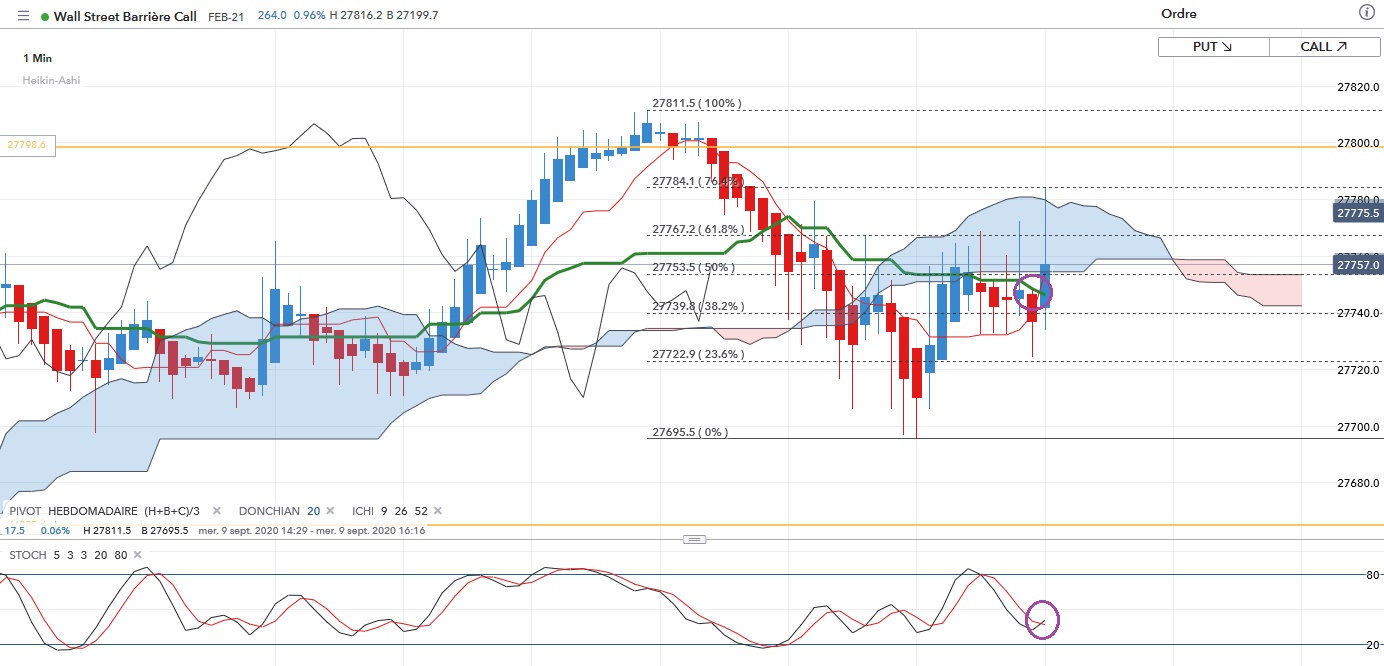Viewport: 1384px width, 666px height.
Task: Click the 0.96% change value in header
Action: point(308,16)
